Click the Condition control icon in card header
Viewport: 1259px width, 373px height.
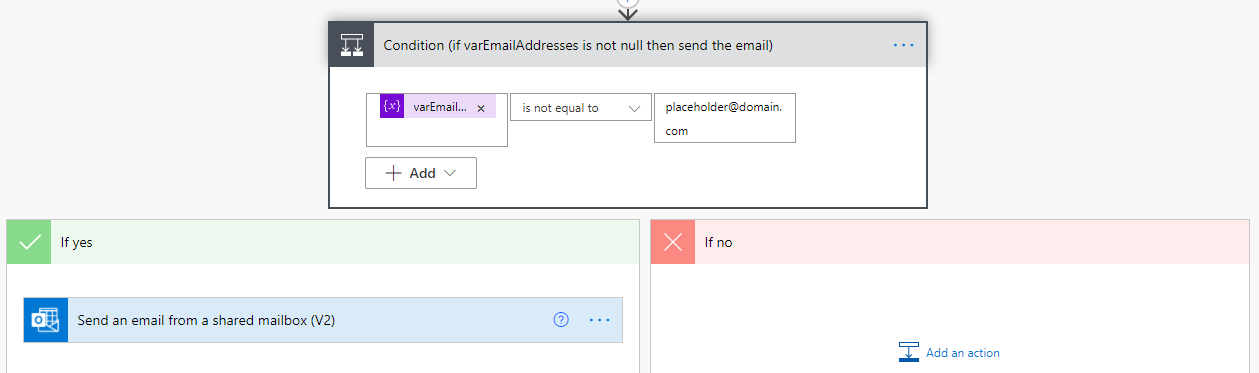pos(352,45)
